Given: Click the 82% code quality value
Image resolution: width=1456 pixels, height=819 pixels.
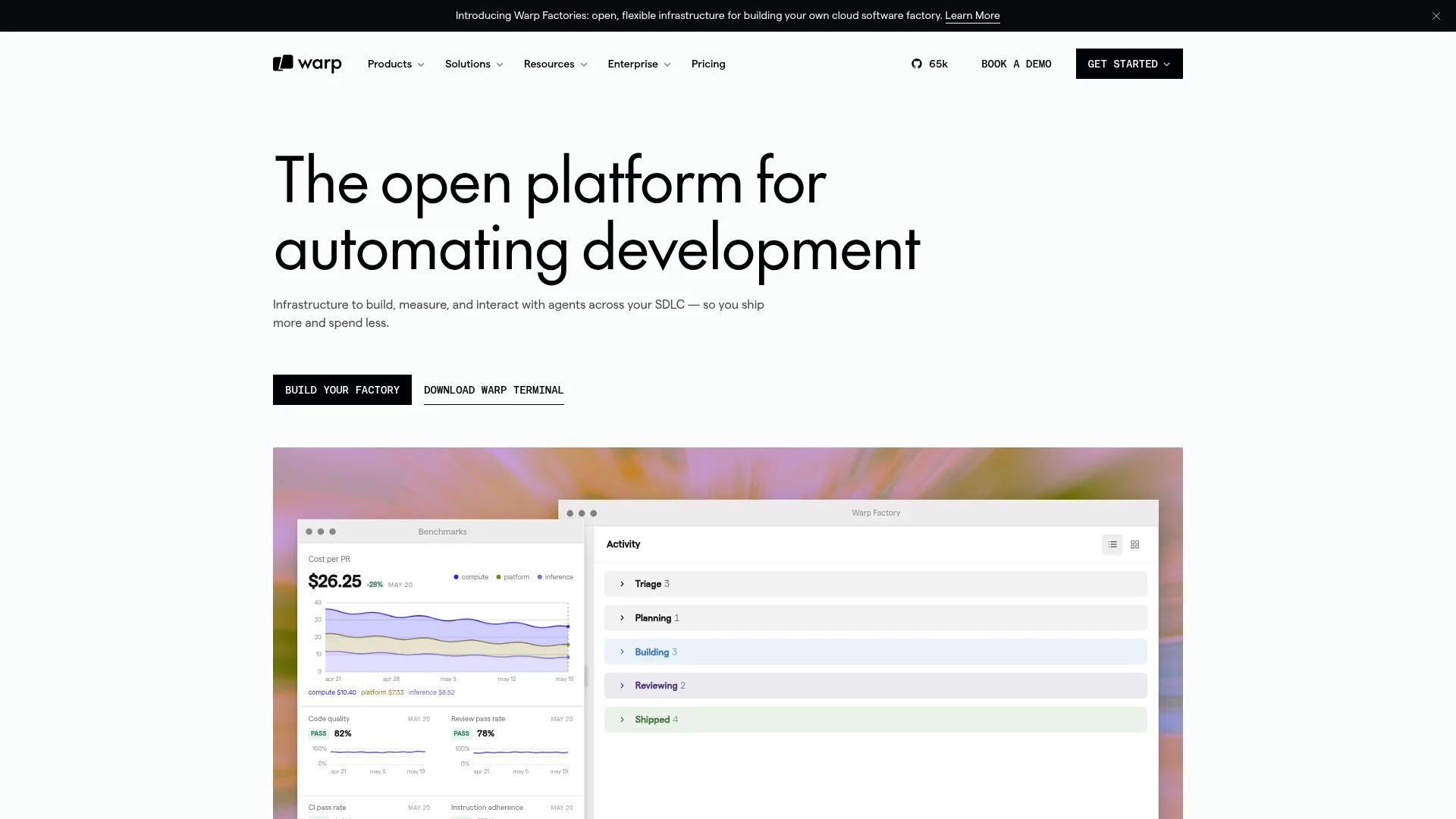Looking at the screenshot, I should click(x=343, y=733).
